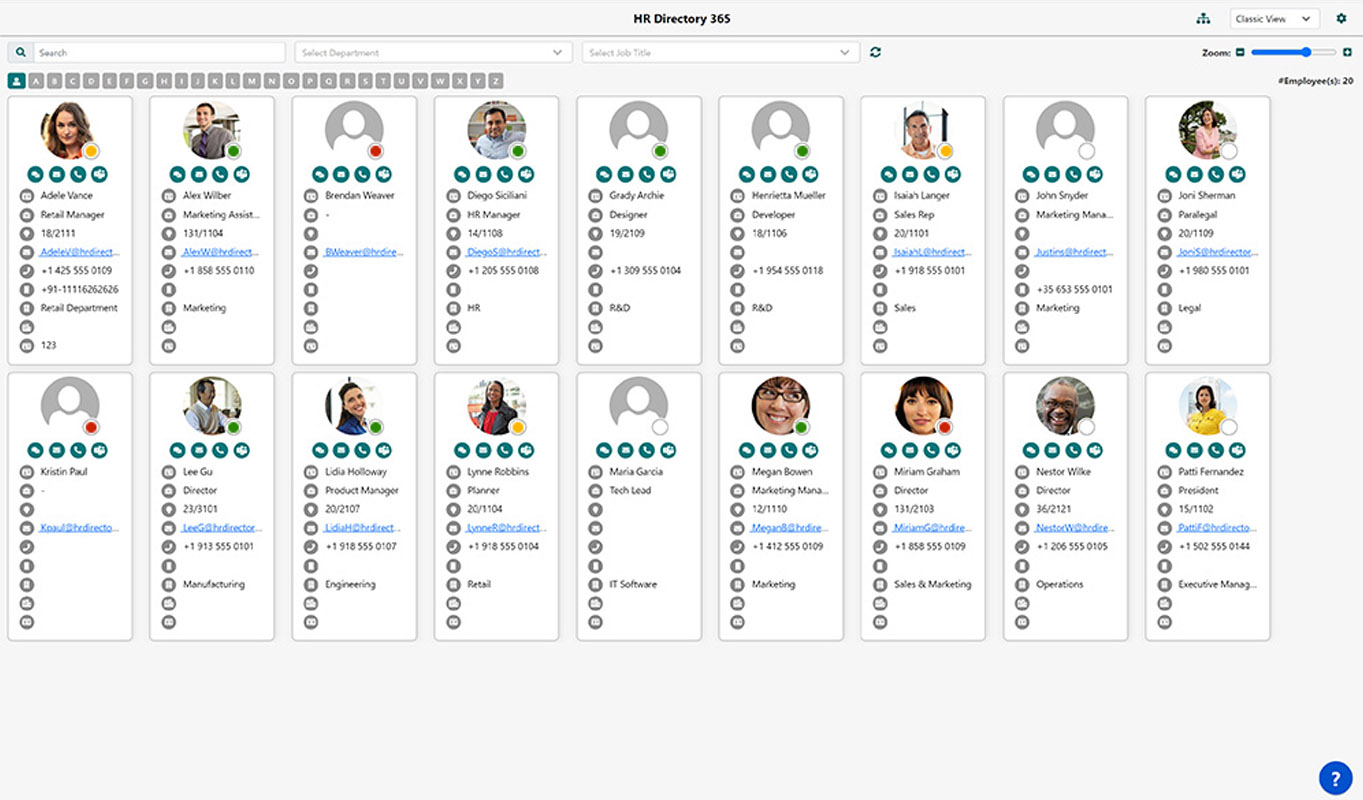This screenshot has width=1363, height=800.
Task: Click Teams icon on Joni Sherman's card
Action: click(1237, 174)
